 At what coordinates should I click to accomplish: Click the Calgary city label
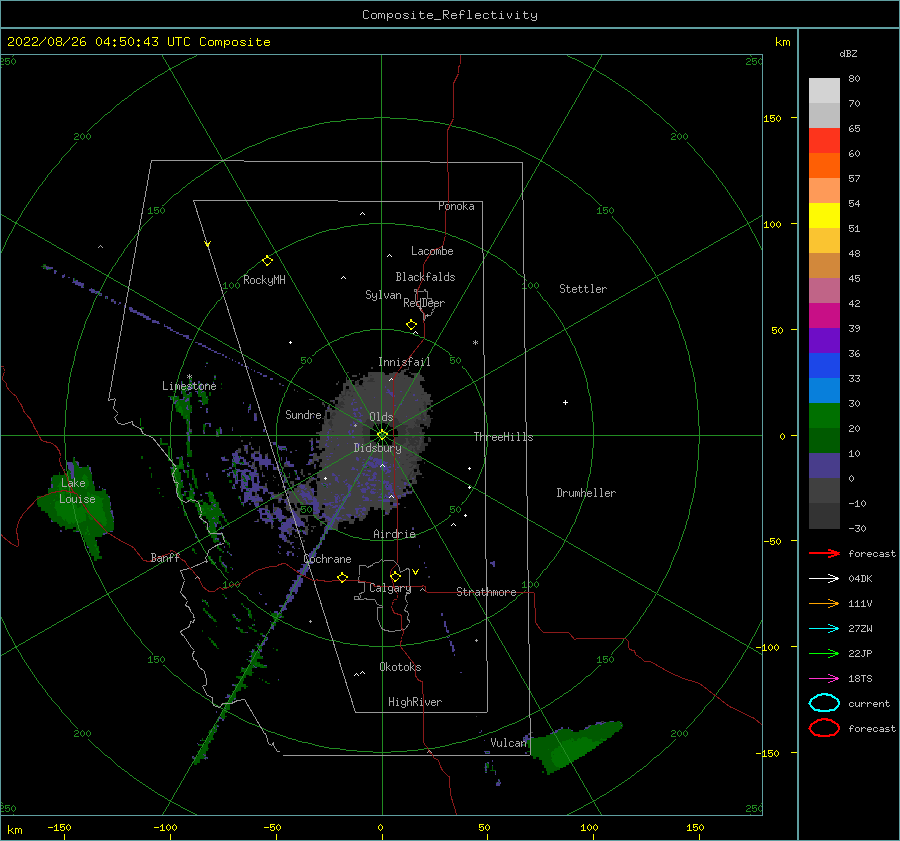coord(390,588)
